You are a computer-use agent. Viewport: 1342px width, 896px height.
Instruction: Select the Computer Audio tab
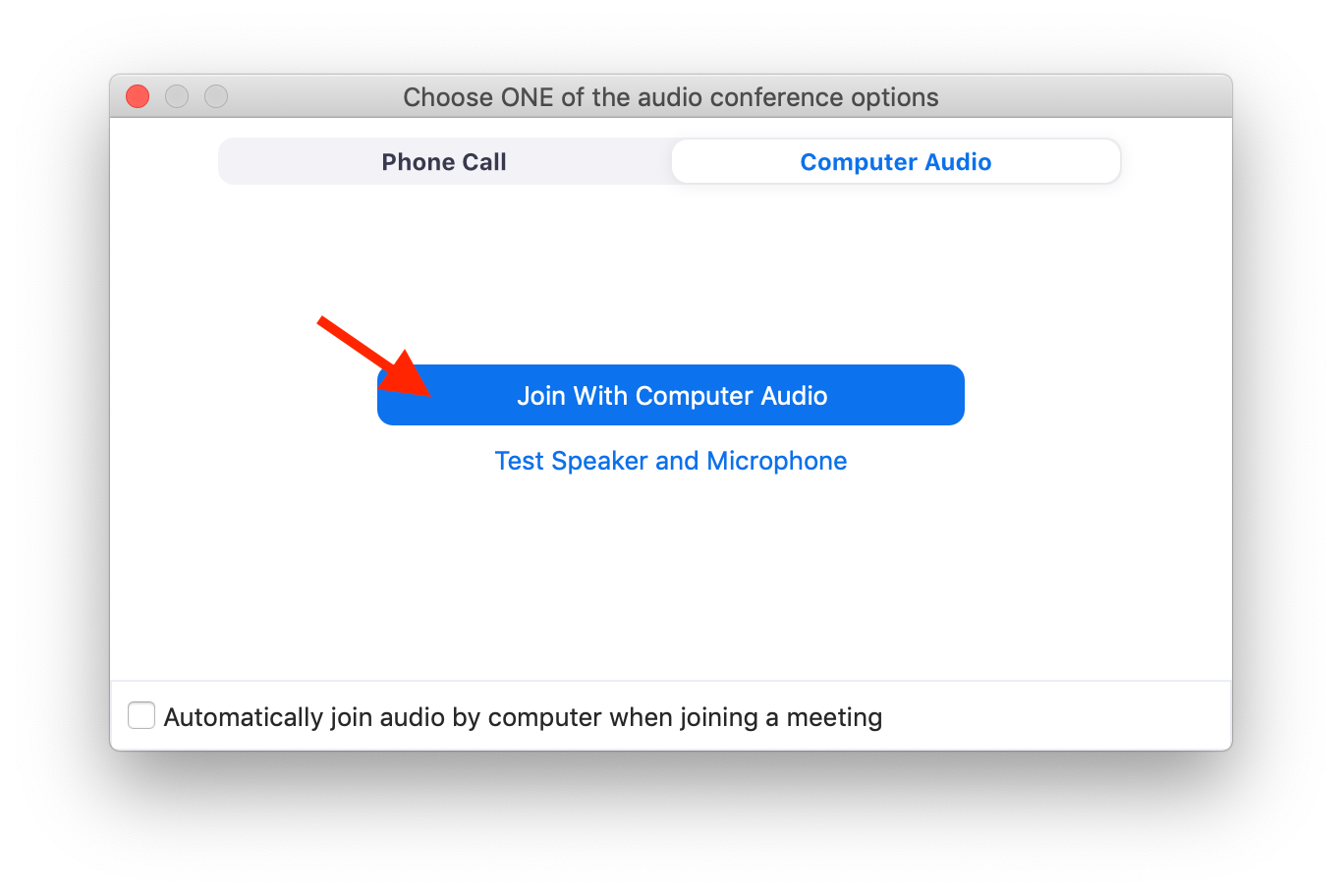click(x=895, y=162)
